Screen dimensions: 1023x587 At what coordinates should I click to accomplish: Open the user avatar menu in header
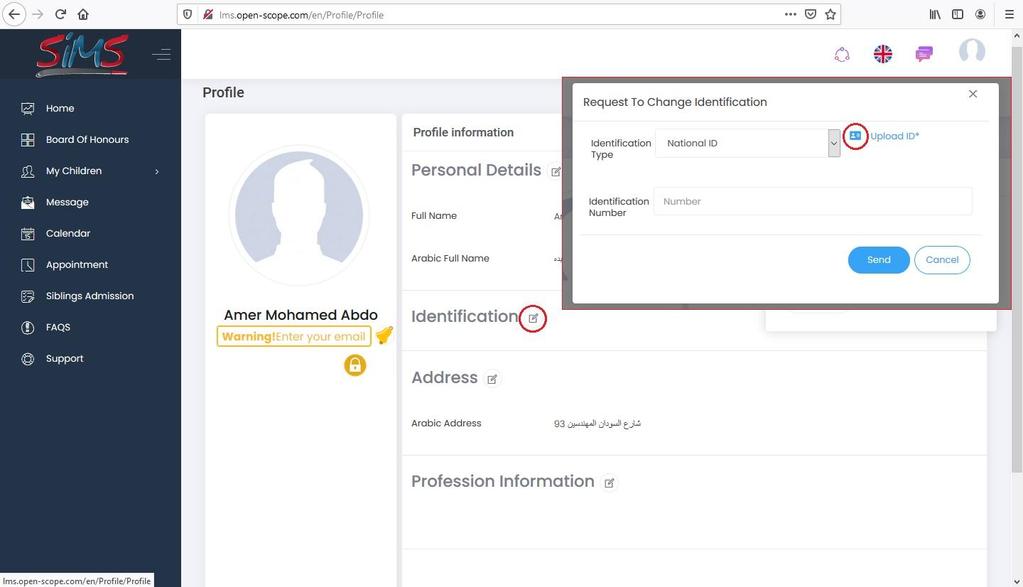pyautogui.click(x=971, y=51)
